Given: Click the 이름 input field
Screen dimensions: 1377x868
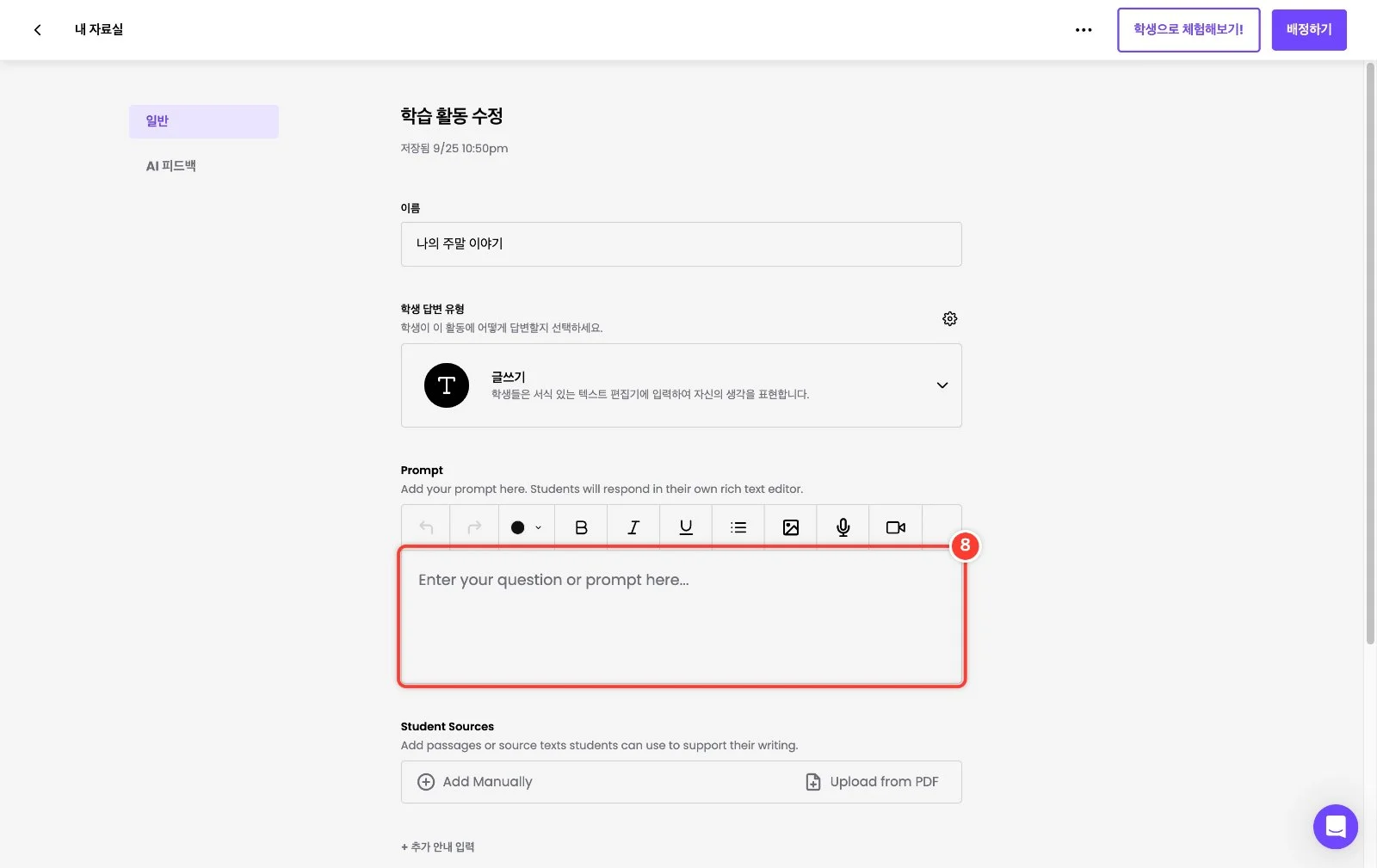Looking at the screenshot, I should 681,244.
